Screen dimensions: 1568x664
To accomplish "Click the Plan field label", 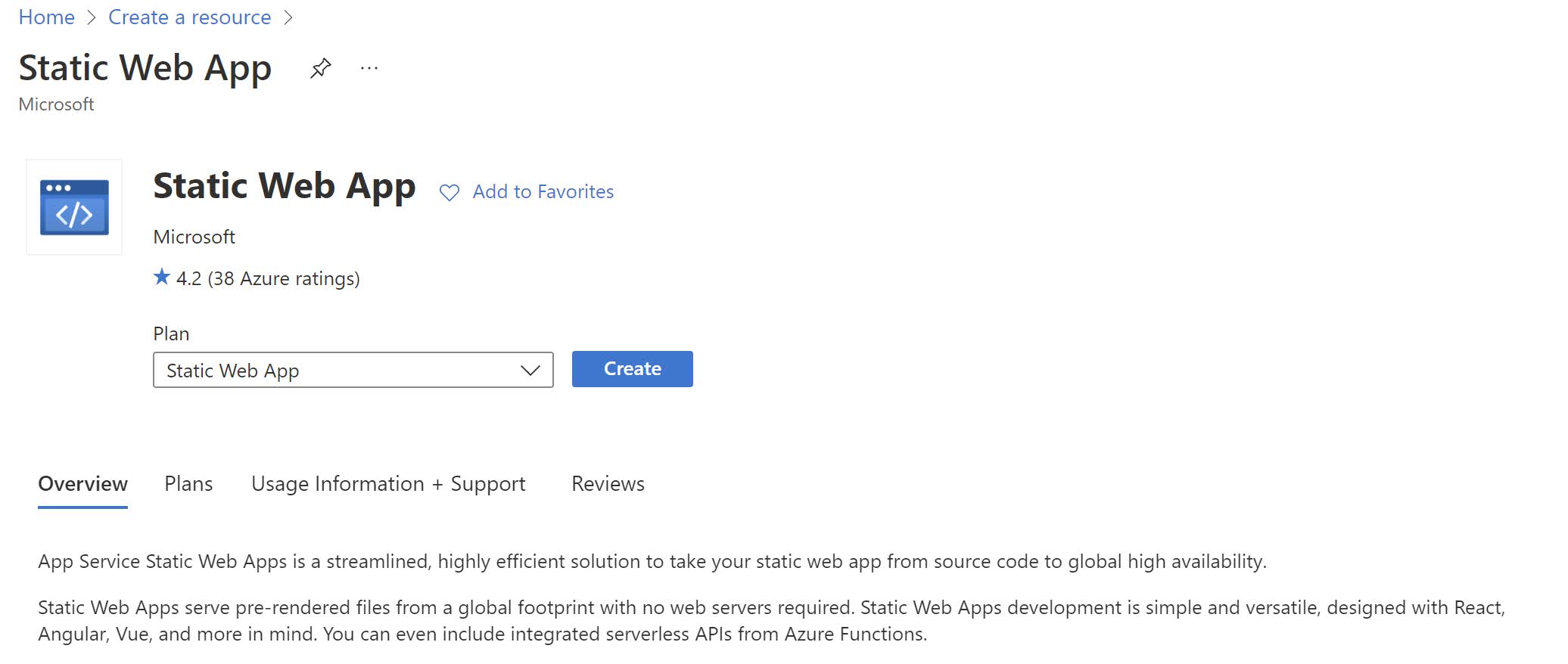I will (171, 334).
